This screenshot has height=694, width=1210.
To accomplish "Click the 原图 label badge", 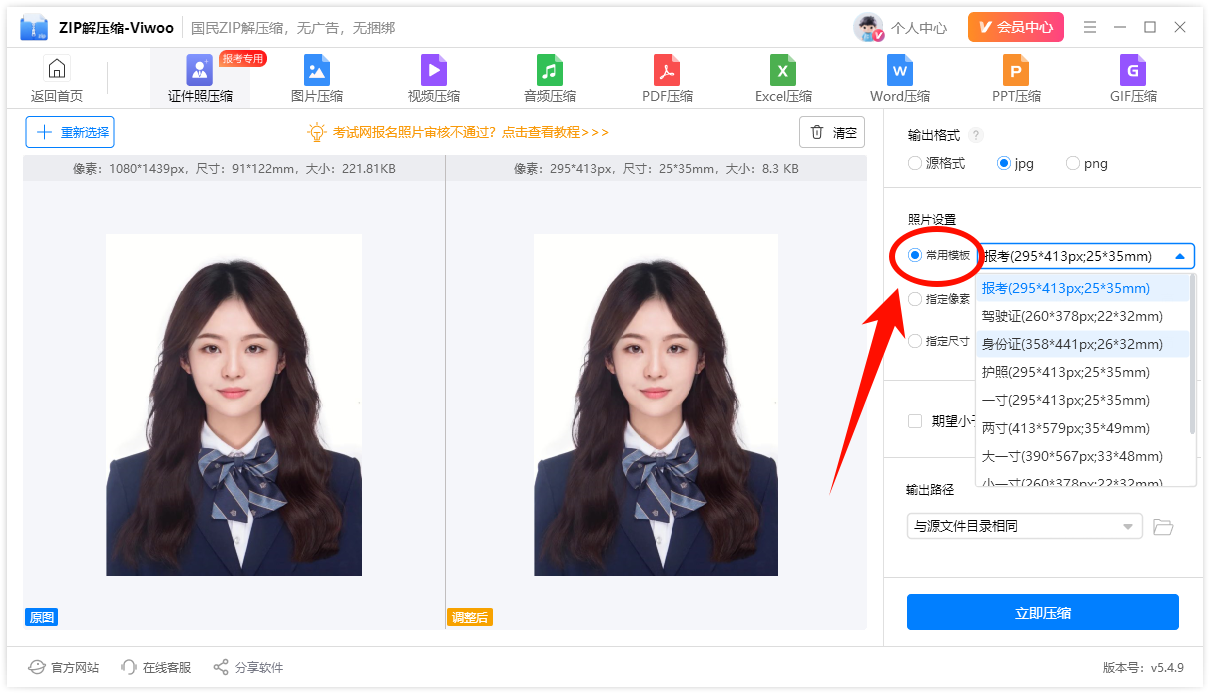I will tap(42, 617).
